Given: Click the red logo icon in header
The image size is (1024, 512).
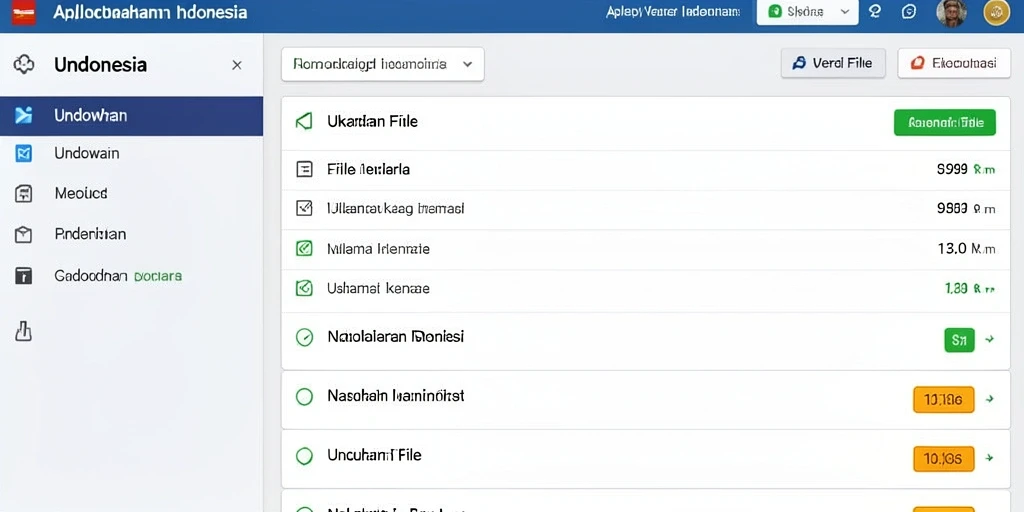Looking at the screenshot, I should click(24, 12).
